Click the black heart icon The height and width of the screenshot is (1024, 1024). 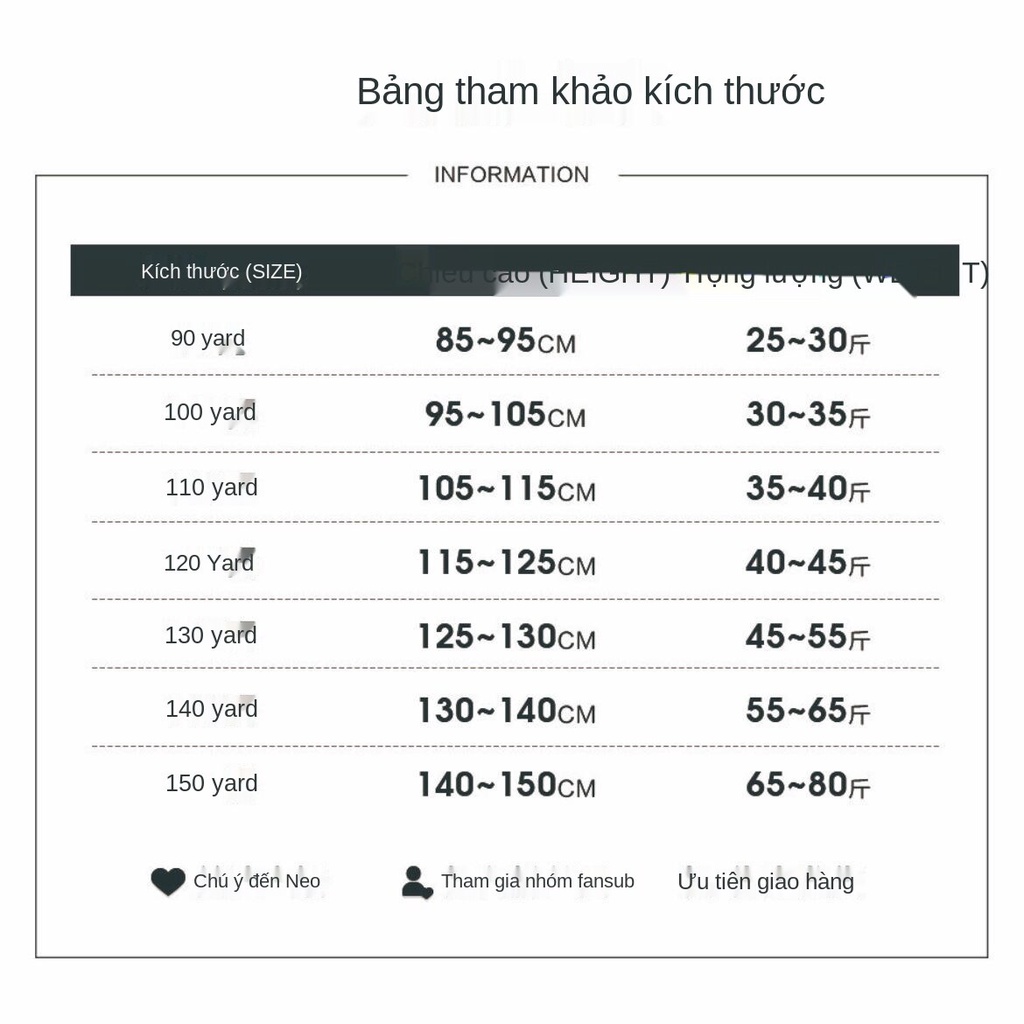click(168, 881)
